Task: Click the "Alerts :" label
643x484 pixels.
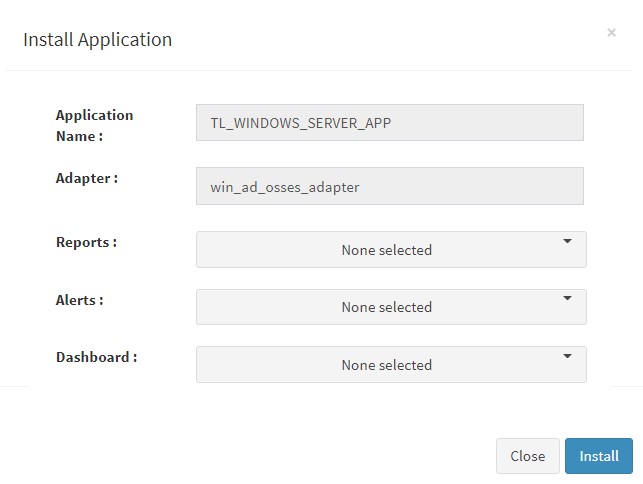Action: pyautogui.click(x=80, y=300)
